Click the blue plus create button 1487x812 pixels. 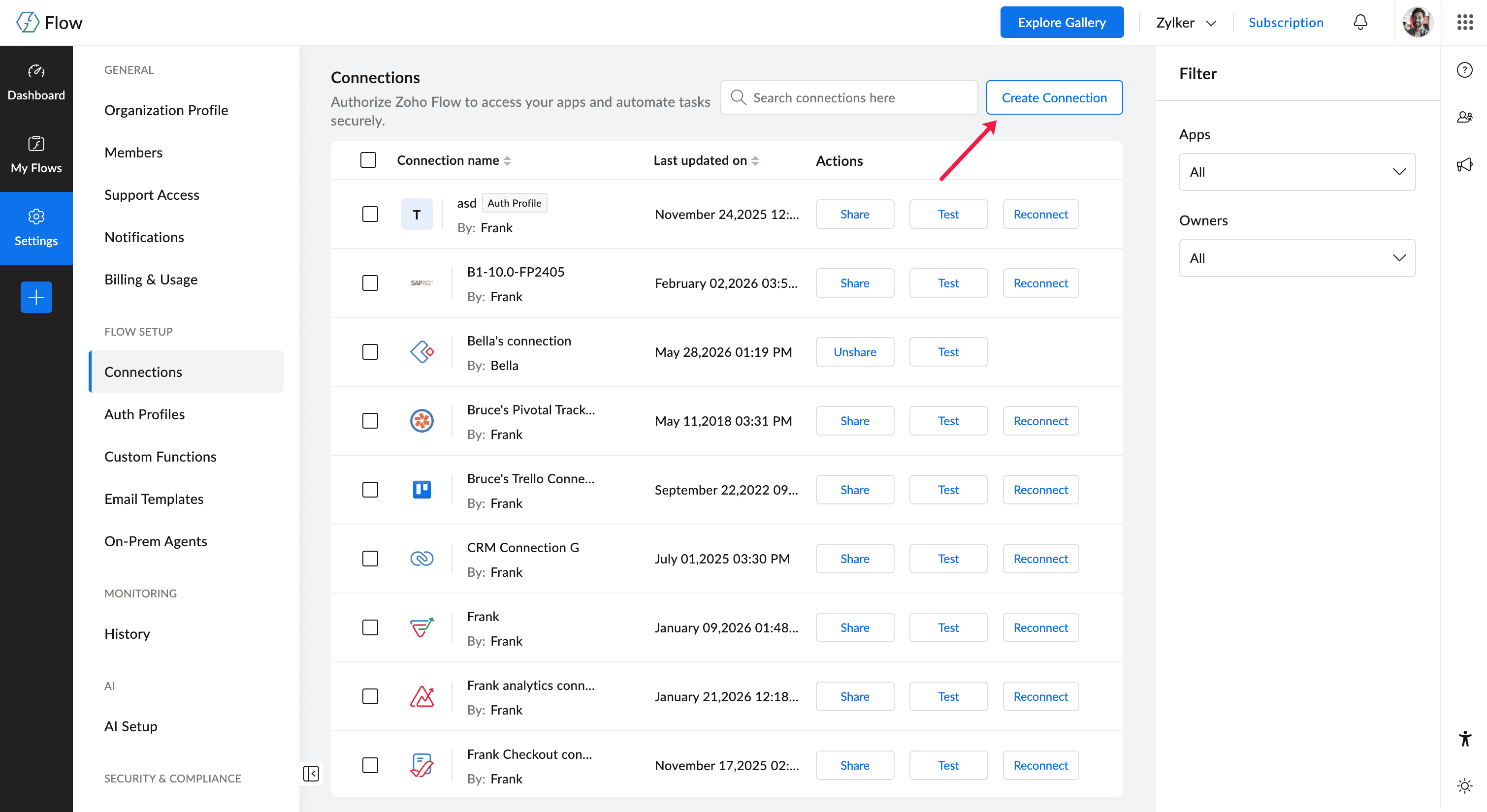click(x=36, y=297)
